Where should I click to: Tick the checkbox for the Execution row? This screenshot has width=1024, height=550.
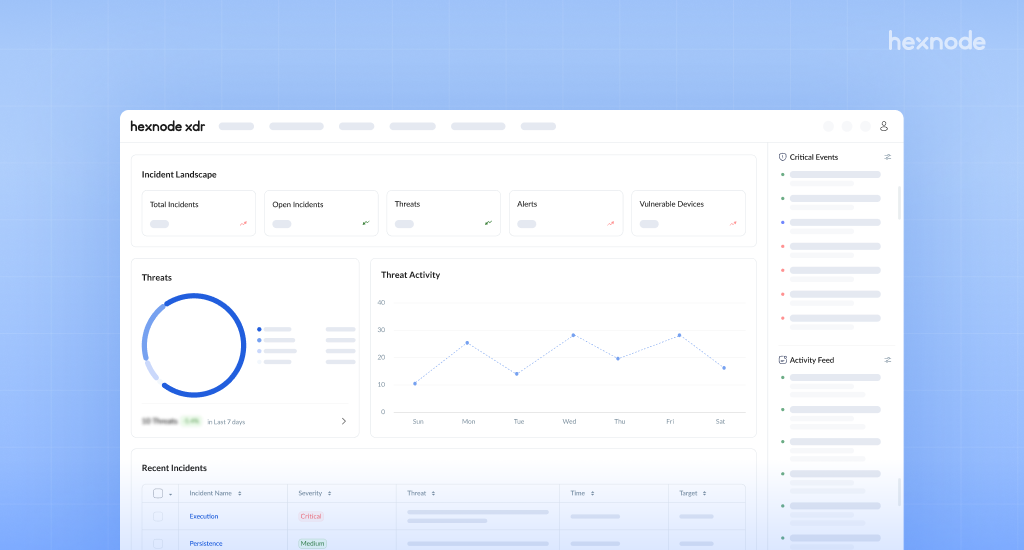tap(158, 517)
